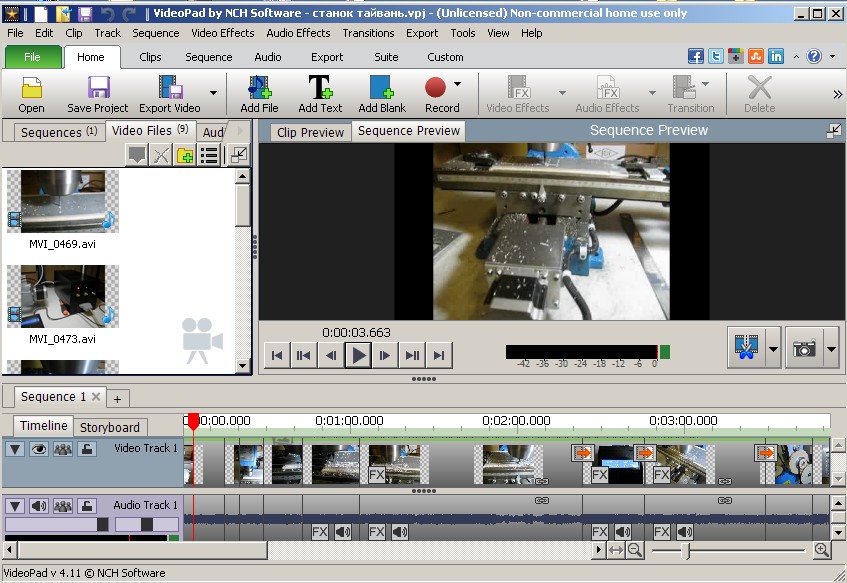Zoom out timeline magnifier icon
The height and width of the screenshot is (583, 847).
(634, 551)
